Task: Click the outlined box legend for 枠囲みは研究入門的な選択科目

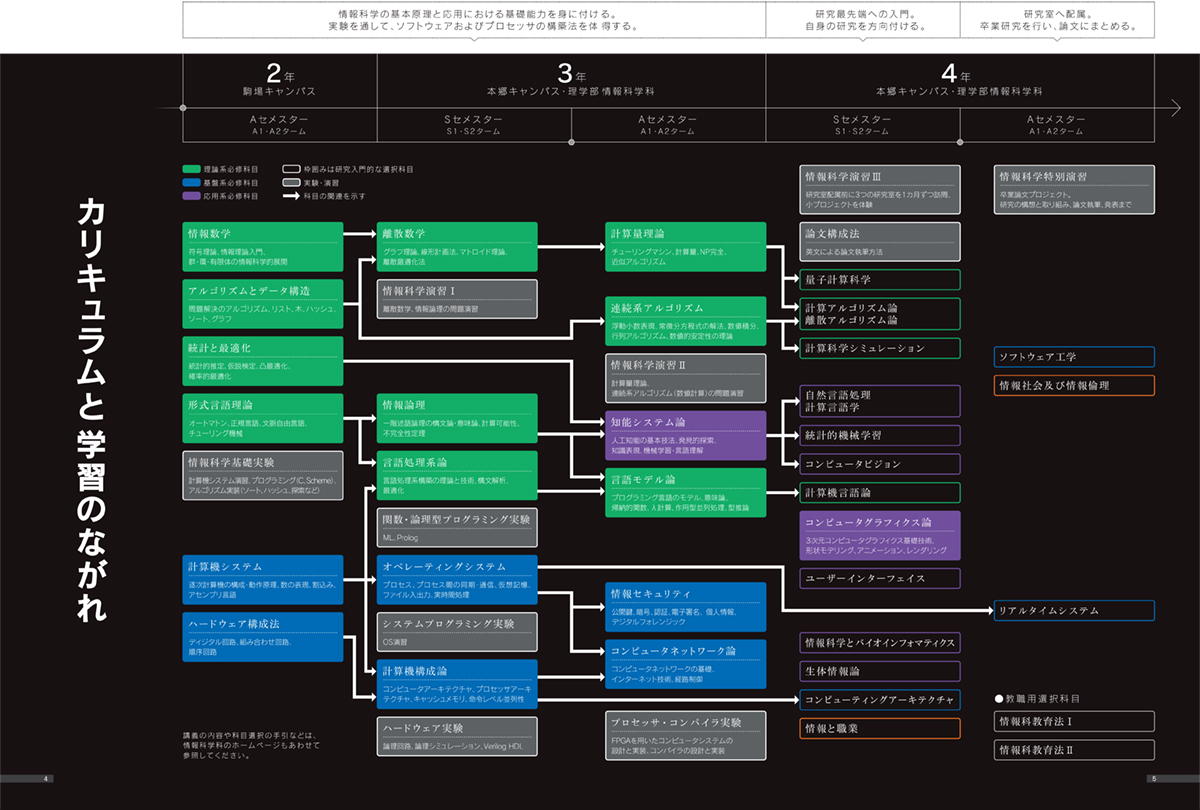Action: pyautogui.click(x=292, y=170)
